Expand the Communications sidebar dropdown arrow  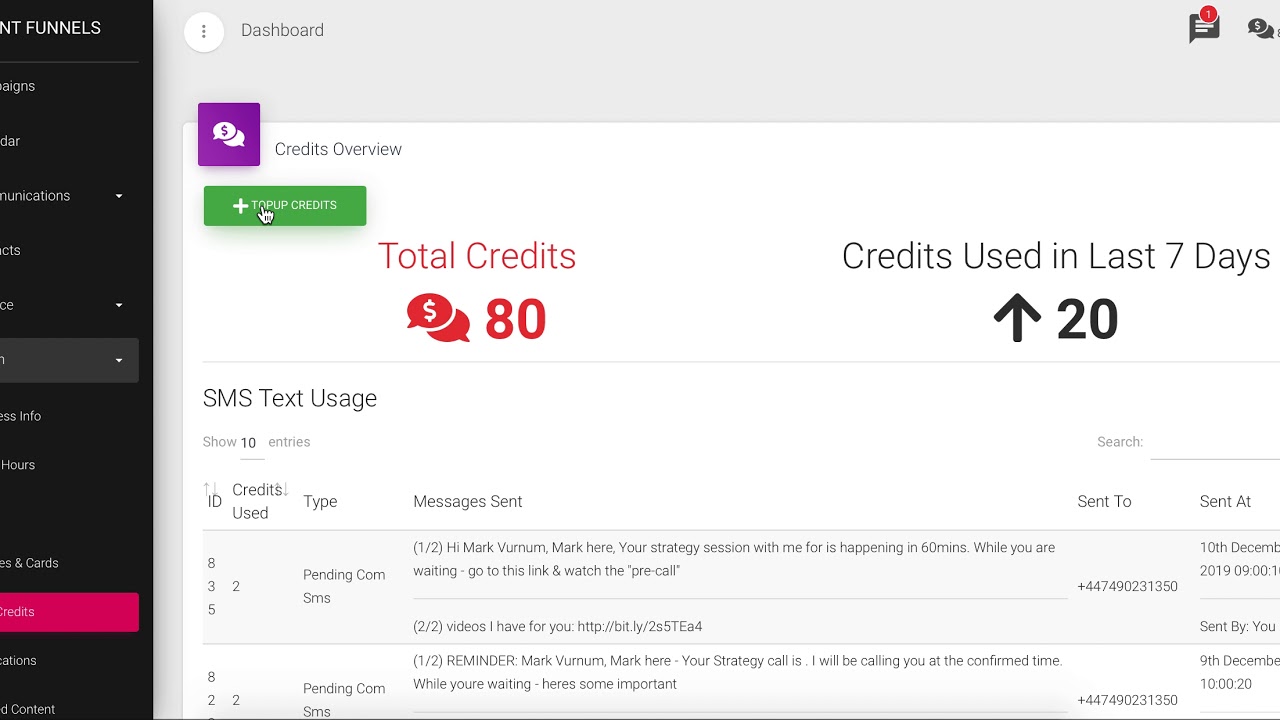coord(119,196)
